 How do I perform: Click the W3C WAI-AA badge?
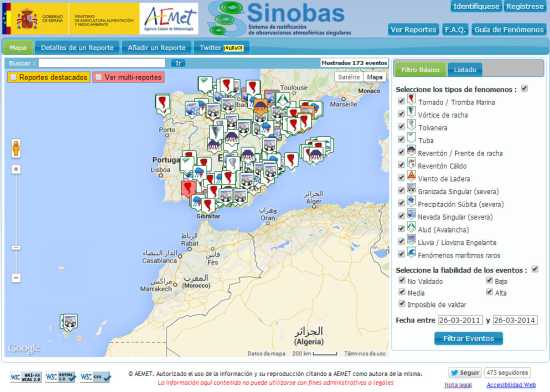(x=26, y=377)
